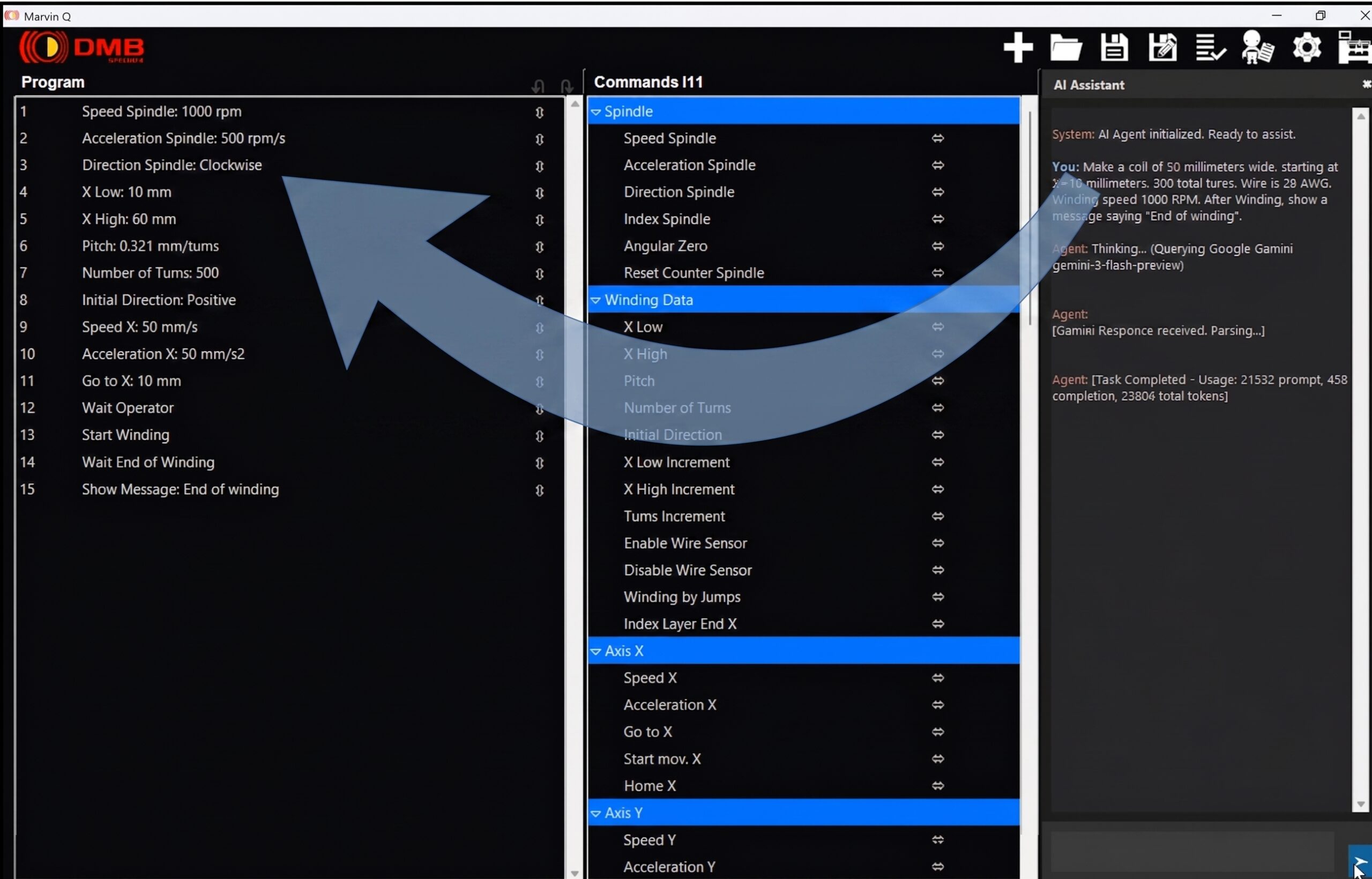The height and width of the screenshot is (879, 1372).
Task: Collapse the Axis X command group
Action: pyautogui.click(x=595, y=651)
